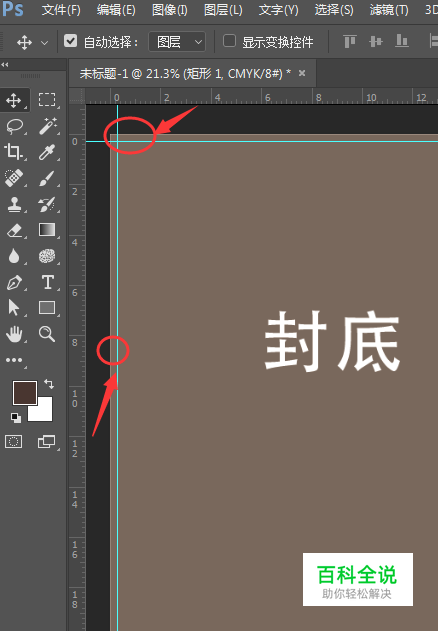This screenshot has width=438, height=631.
Task: Select the Brush tool
Action: click(47, 178)
